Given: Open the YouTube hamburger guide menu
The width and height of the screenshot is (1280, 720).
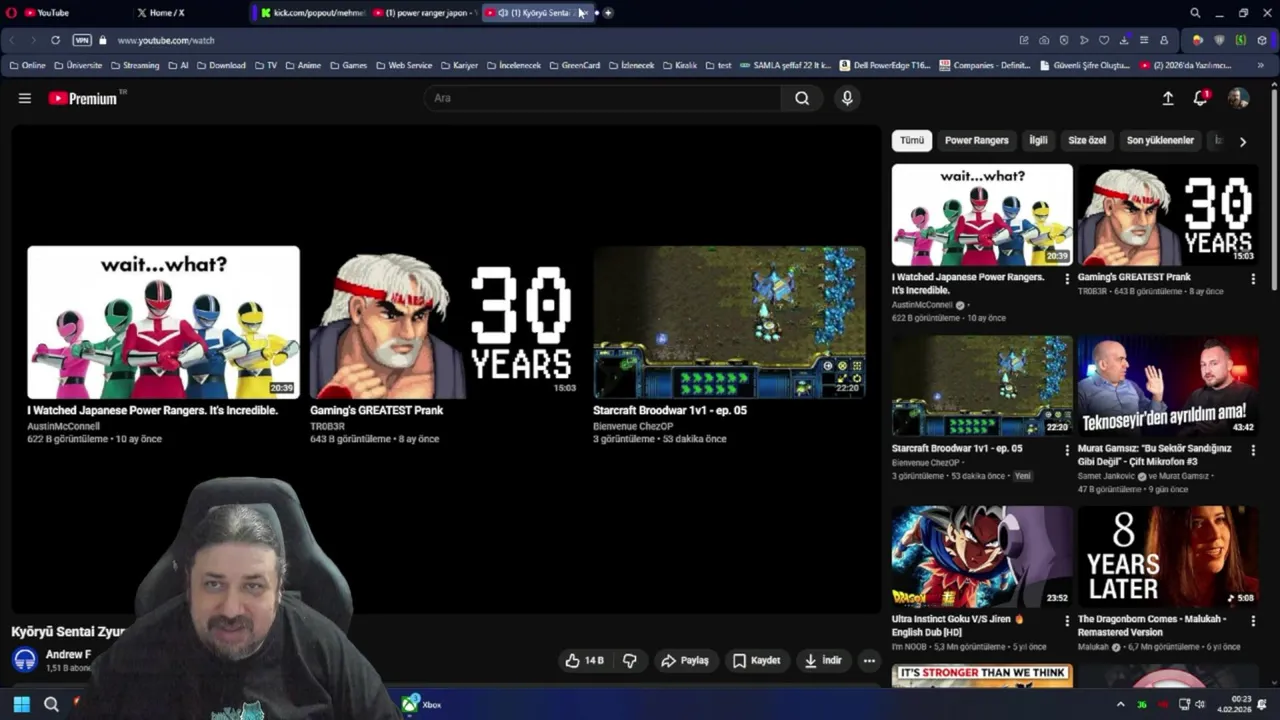Looking at the screenshot, I should pos(25,98).
